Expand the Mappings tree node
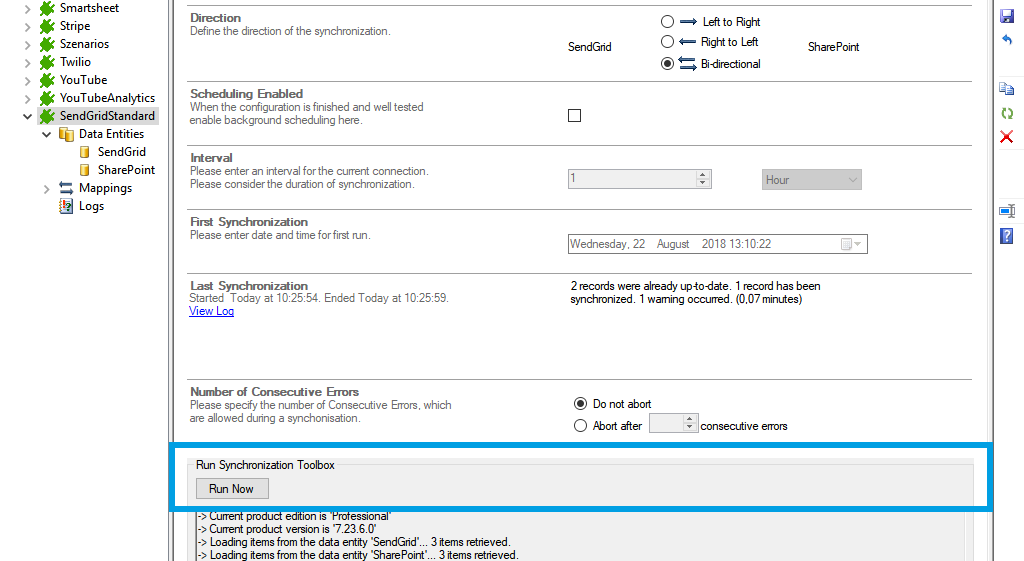Image resolution: width=1024 pixels, height=561 pixels. coord(46,188)
